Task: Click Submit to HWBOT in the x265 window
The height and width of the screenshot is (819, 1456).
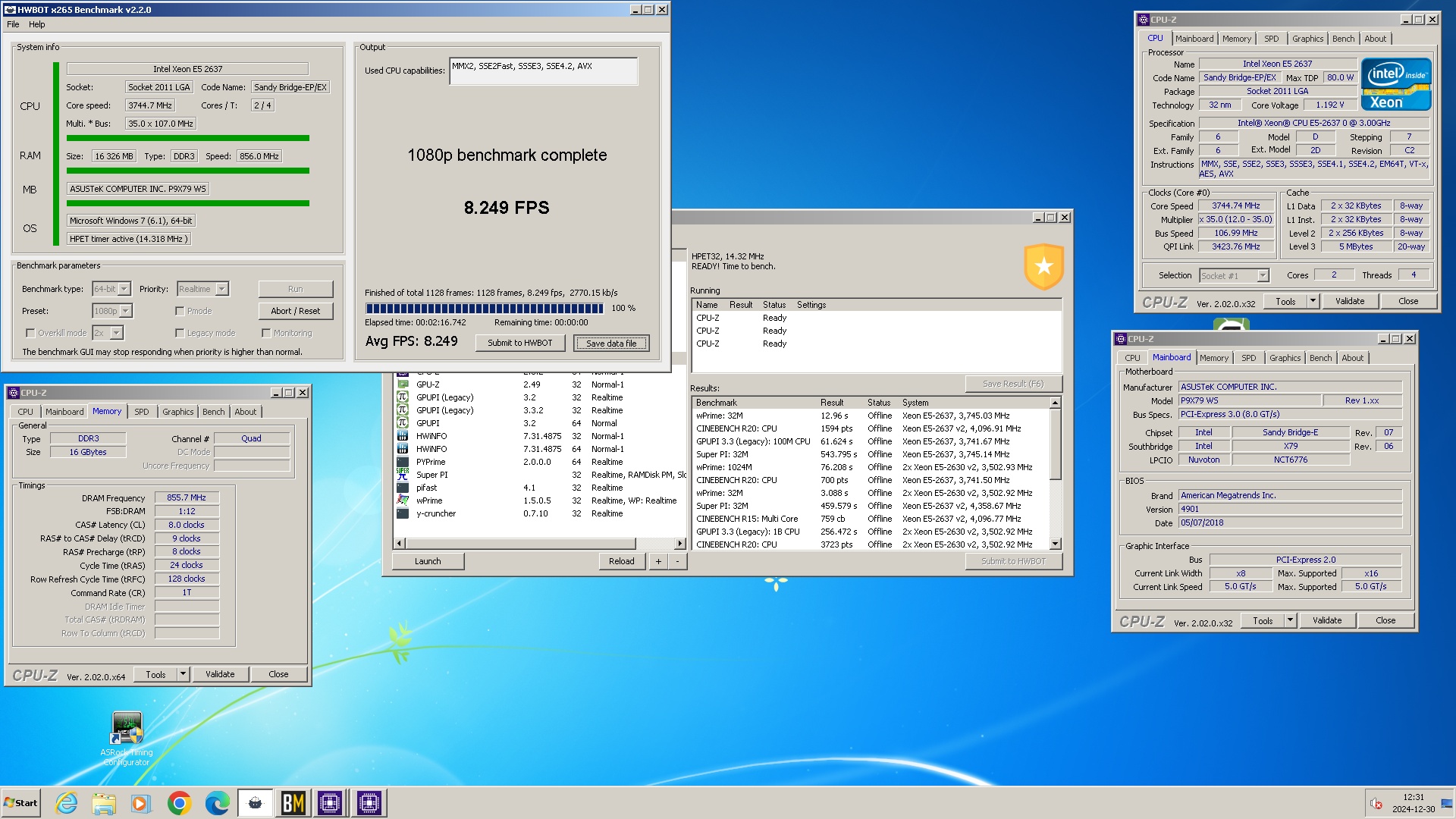Action: 520,343
